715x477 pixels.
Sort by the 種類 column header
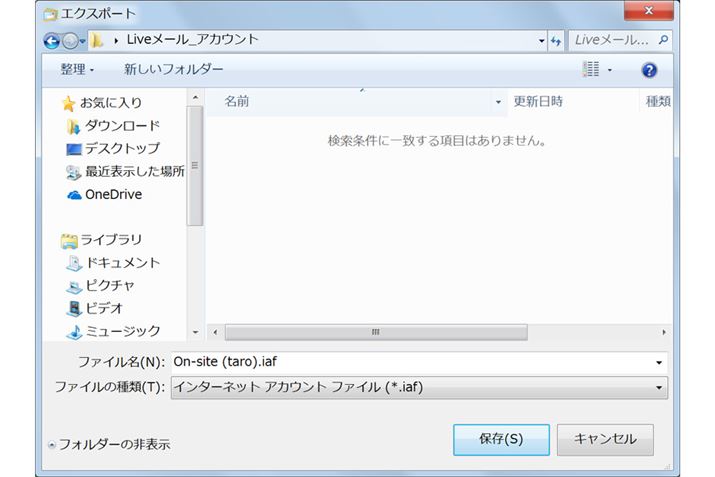tap(658, 101)
